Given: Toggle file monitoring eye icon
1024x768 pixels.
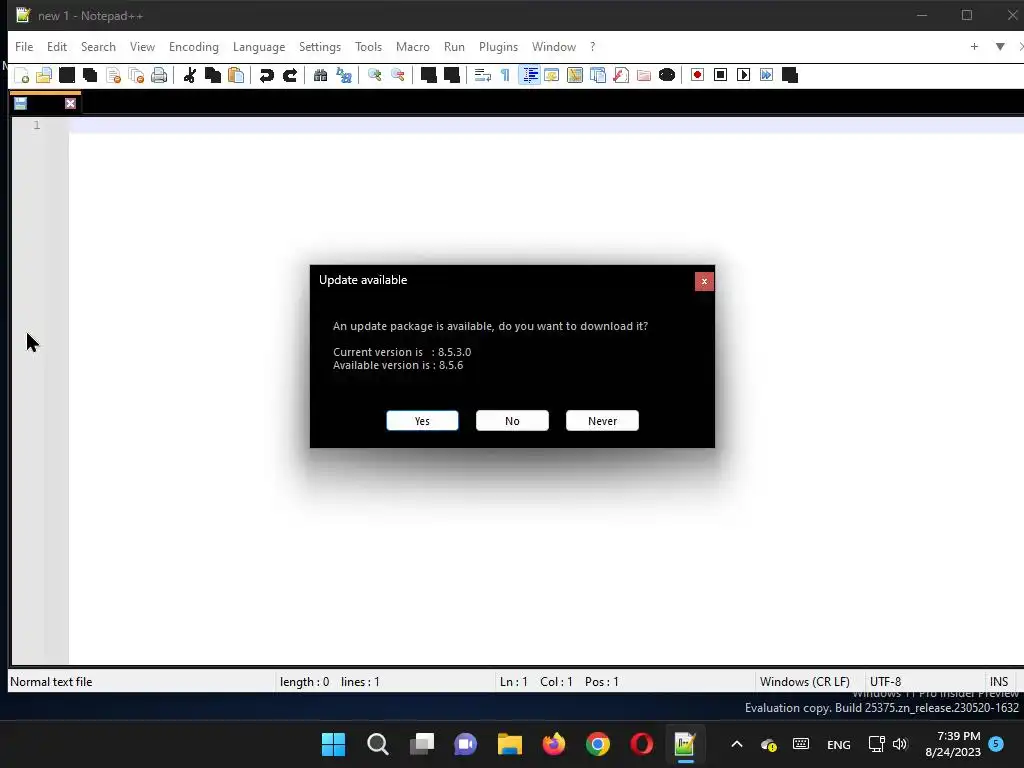Looking at the screenshot, I should pyautogui.click(x=667, y=75).
